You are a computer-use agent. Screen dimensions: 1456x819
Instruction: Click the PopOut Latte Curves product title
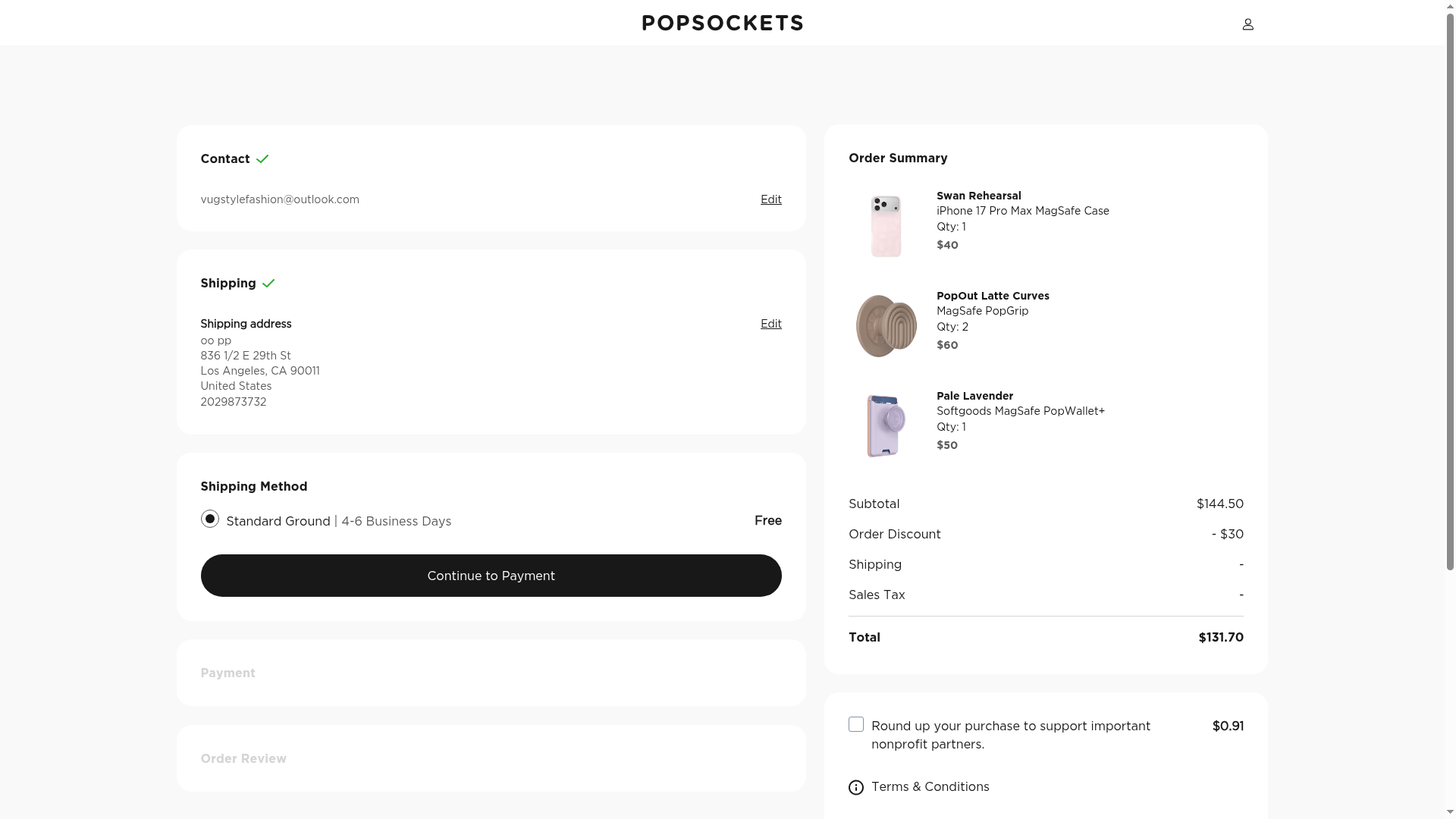pos(993,296)
